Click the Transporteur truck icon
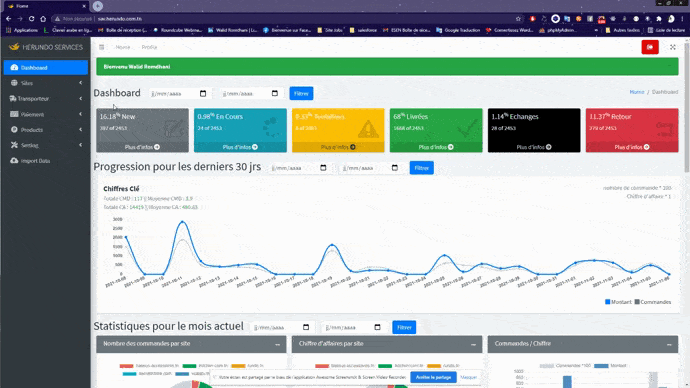Screen dimensions: 690x388 (x=13, y=99)
